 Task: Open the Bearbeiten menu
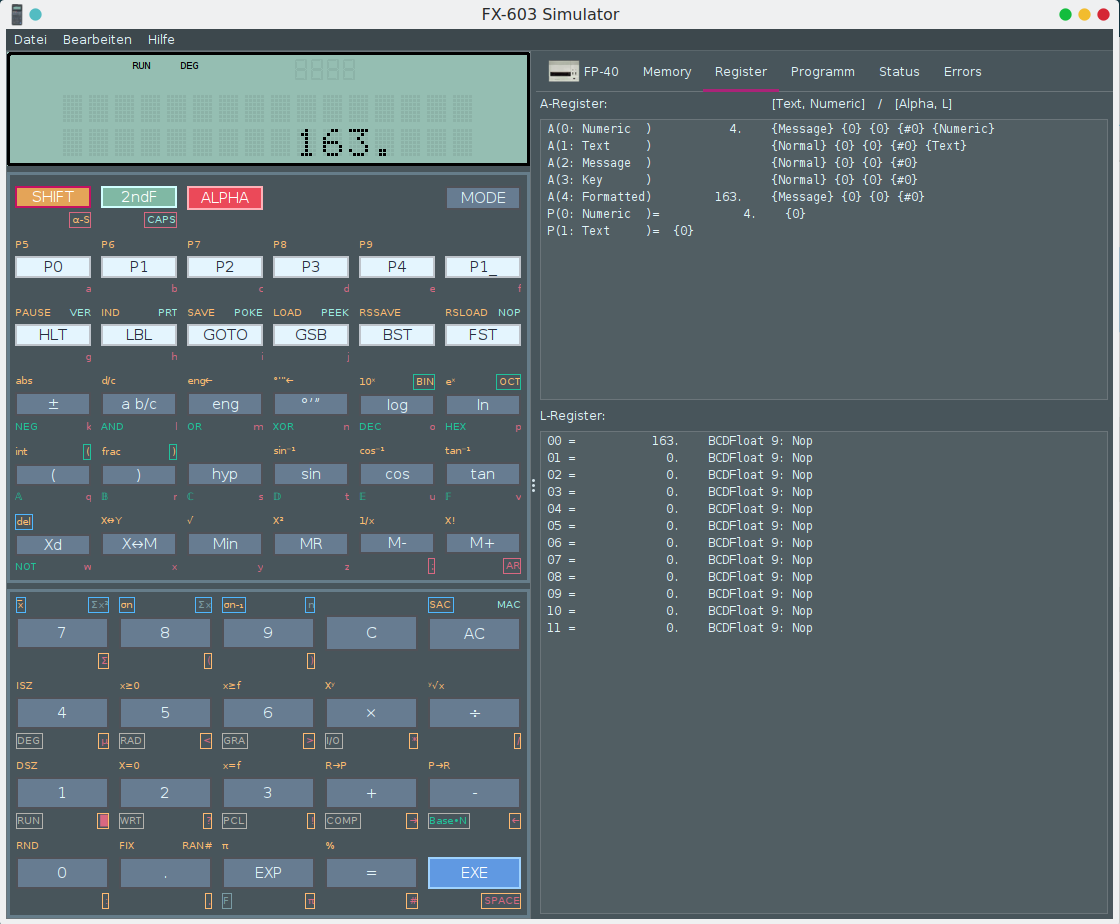point(97,40)
